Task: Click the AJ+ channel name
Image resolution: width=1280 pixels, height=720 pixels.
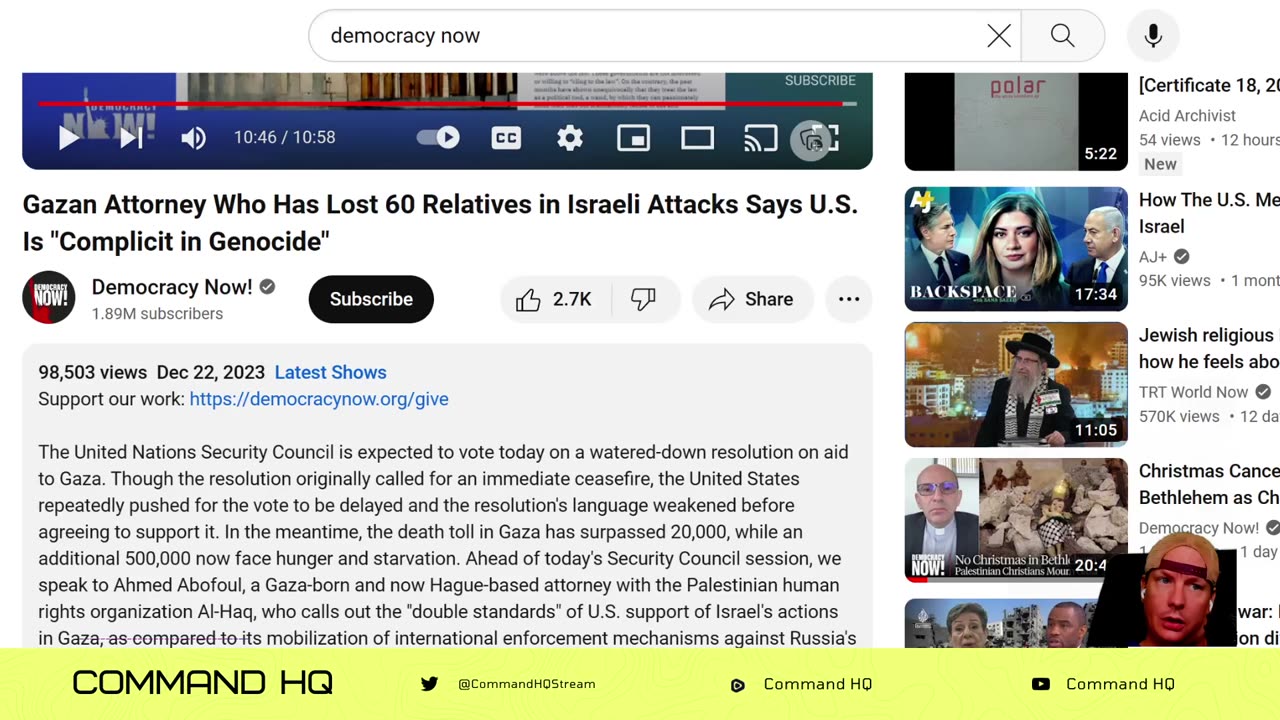Action: pyautogui.click(x=1154, y=257)
